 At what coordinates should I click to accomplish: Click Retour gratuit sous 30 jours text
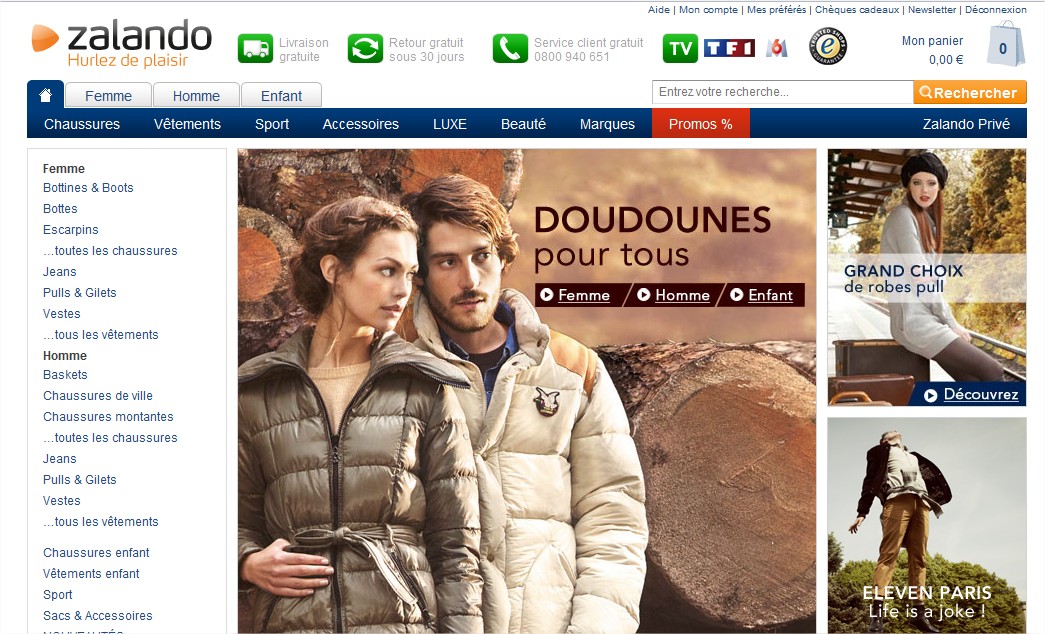[x=427, y=49]
